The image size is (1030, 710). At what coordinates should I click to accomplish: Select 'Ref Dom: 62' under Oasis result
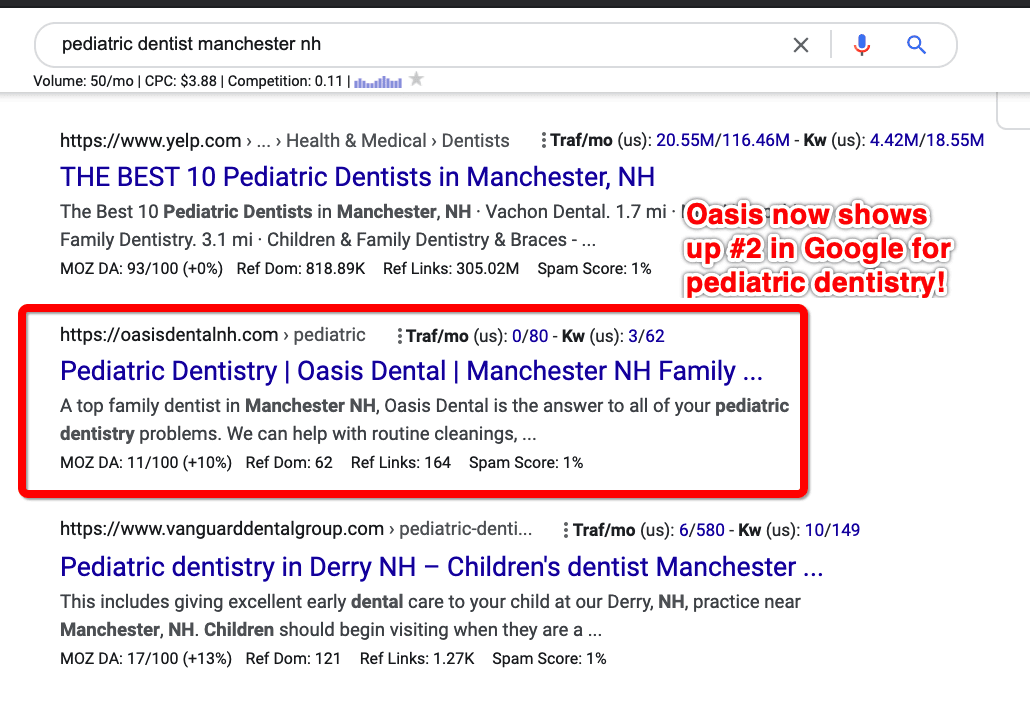(289, 463)
